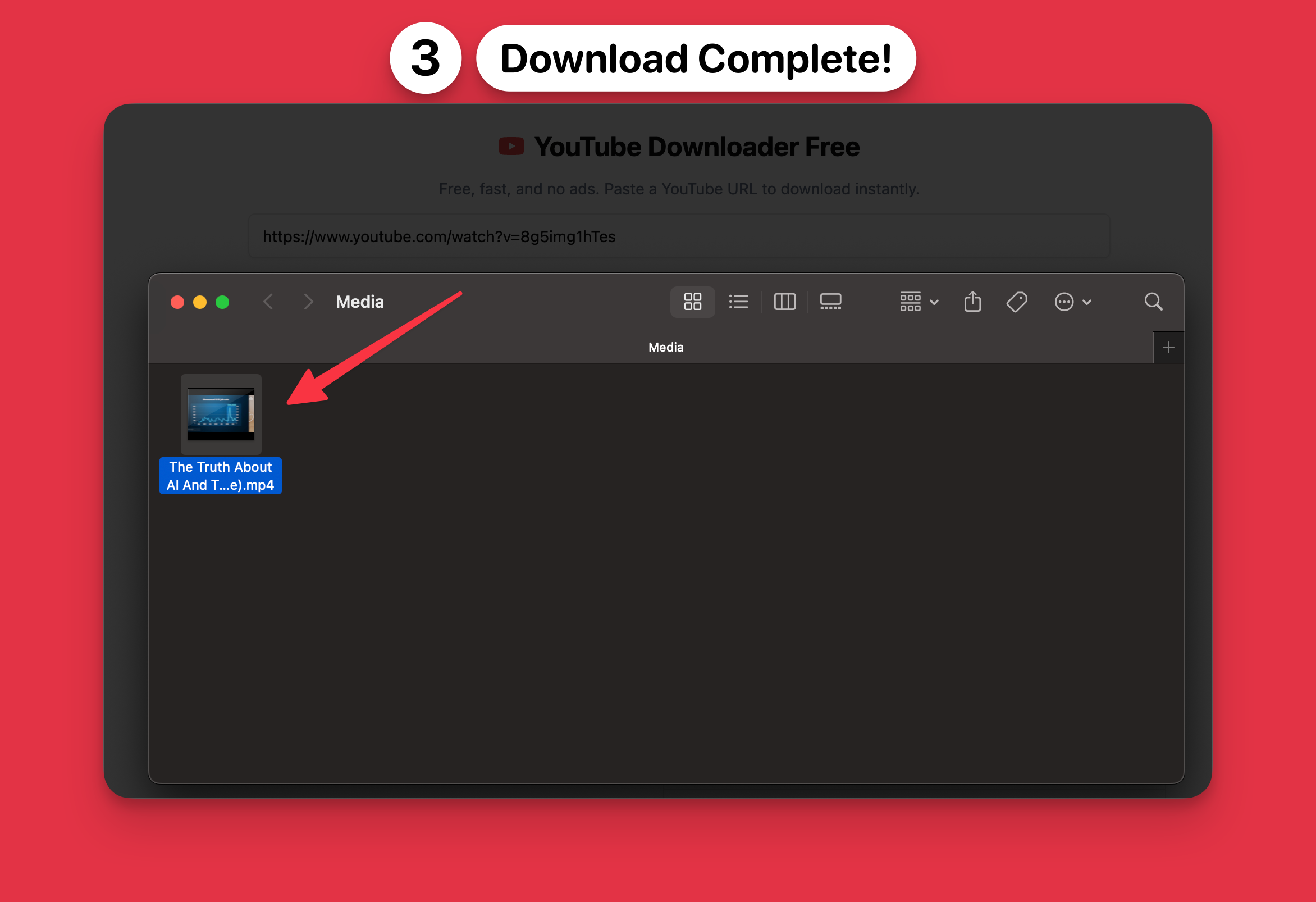Open the Tags editor

(x=1016, y=302)
